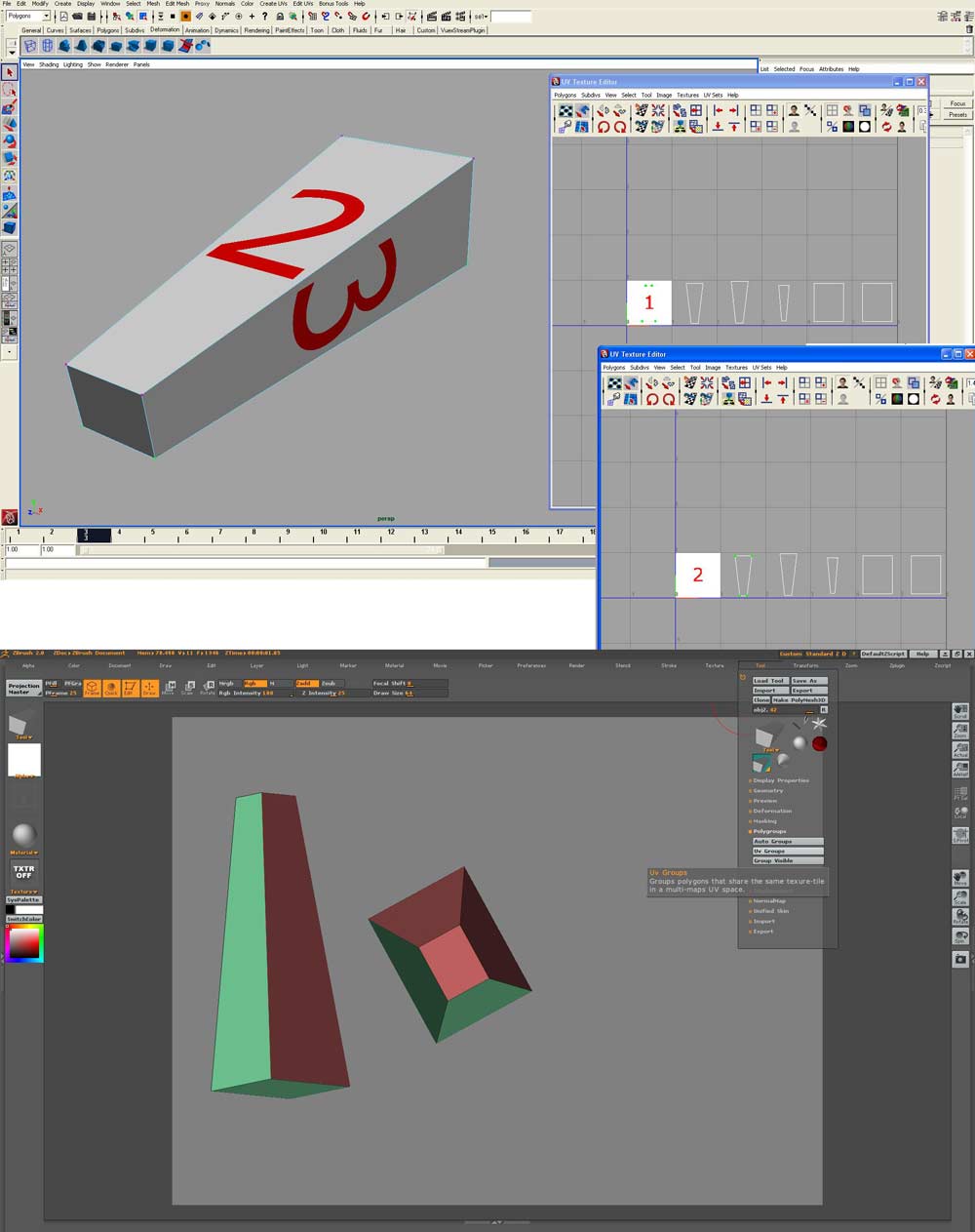Viewport: 975px width, 1232px height.
Task: Click the Frame icon in ZBrush
Action: [92, 688]
